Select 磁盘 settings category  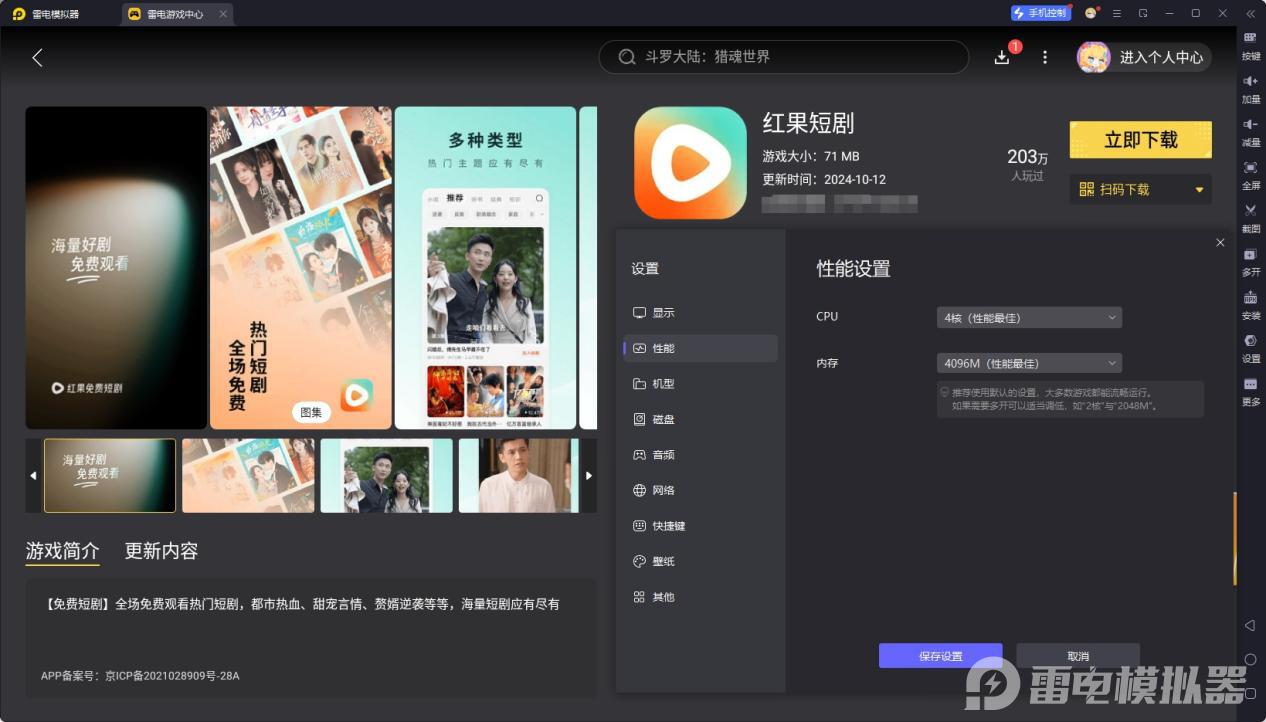pos(700,419)
